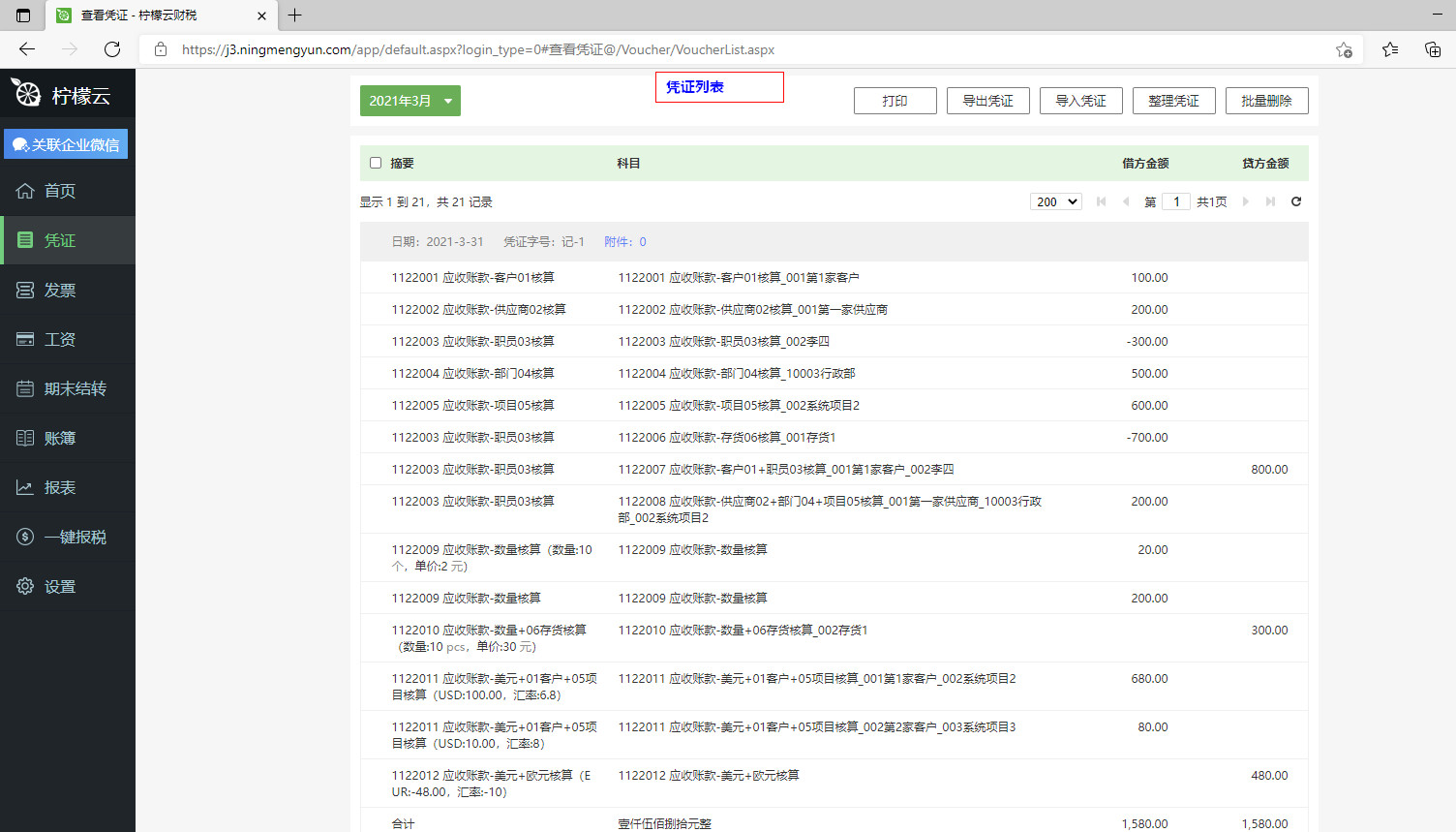The width and height of the screenshot is (1456, 832).
Task: Open the browser favorites list icon
Action: pyautogui.click(x=1390, y=49)
